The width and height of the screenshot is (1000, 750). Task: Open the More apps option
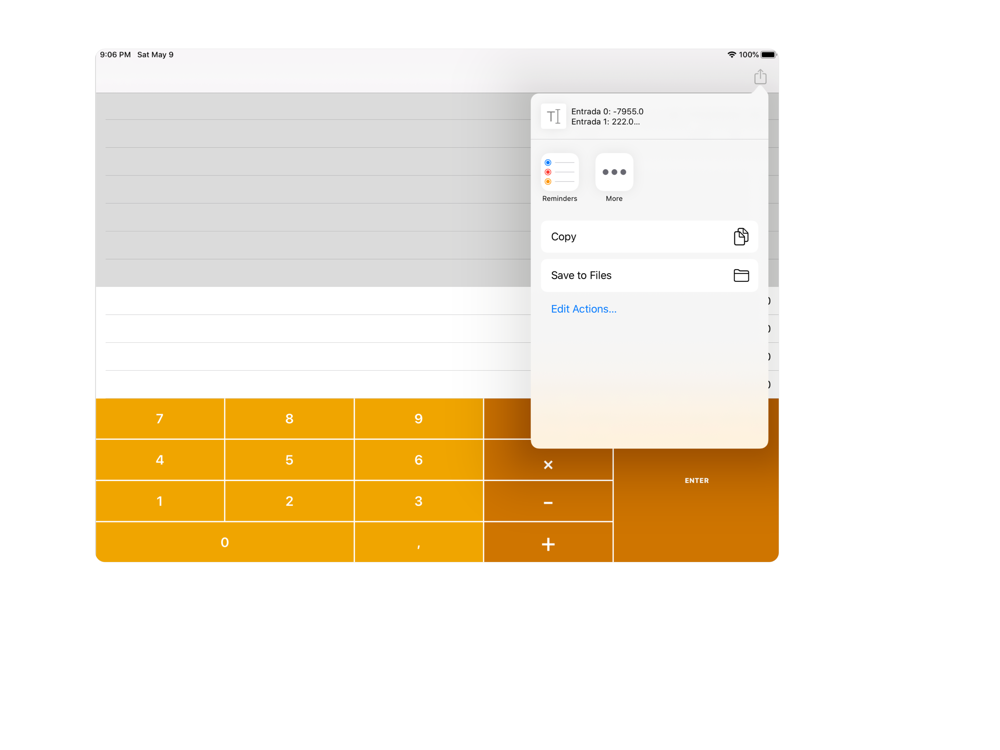tap(614, 178)
